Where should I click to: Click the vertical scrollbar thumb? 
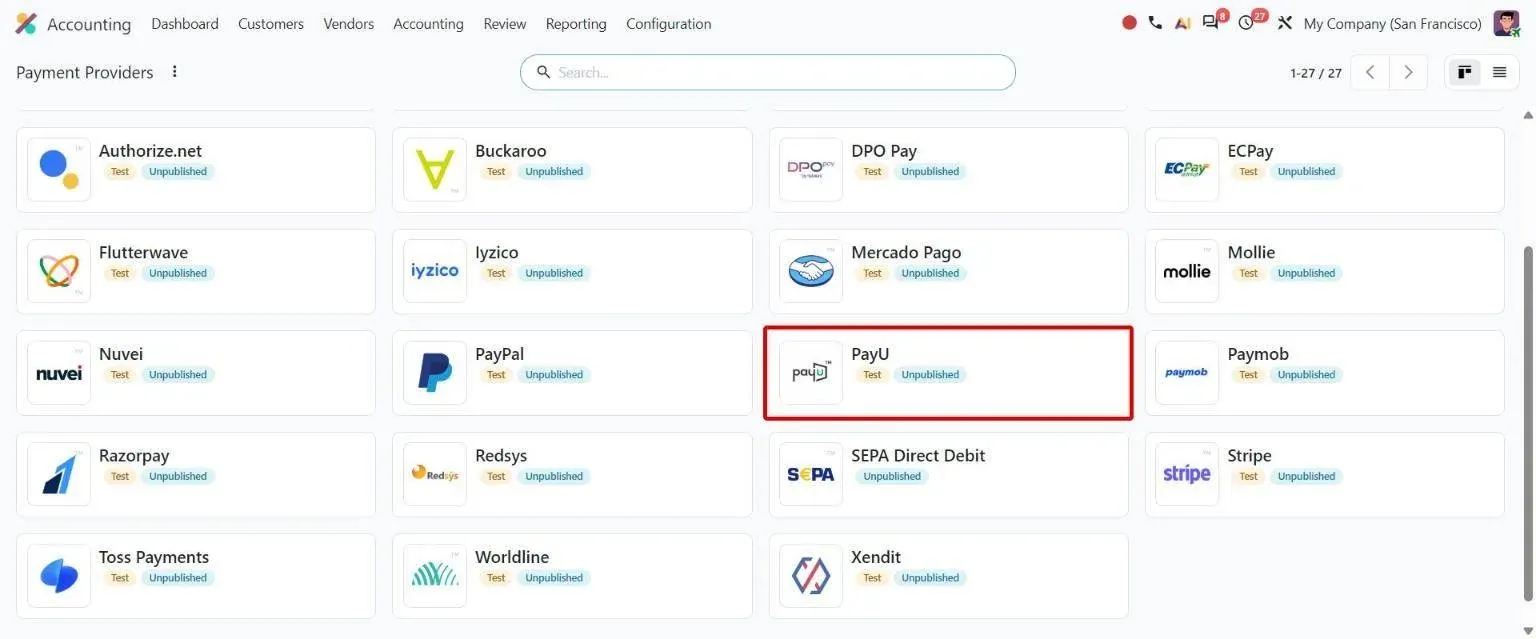(1527, 423)
